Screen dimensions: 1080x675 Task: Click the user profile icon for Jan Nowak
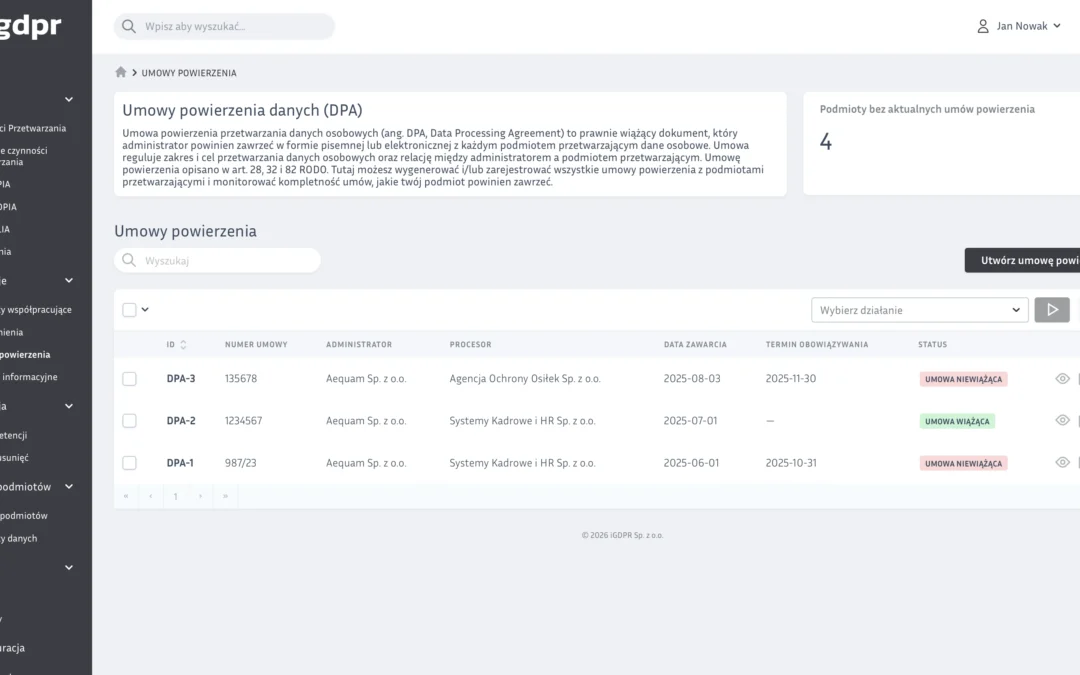pos(983,26)
